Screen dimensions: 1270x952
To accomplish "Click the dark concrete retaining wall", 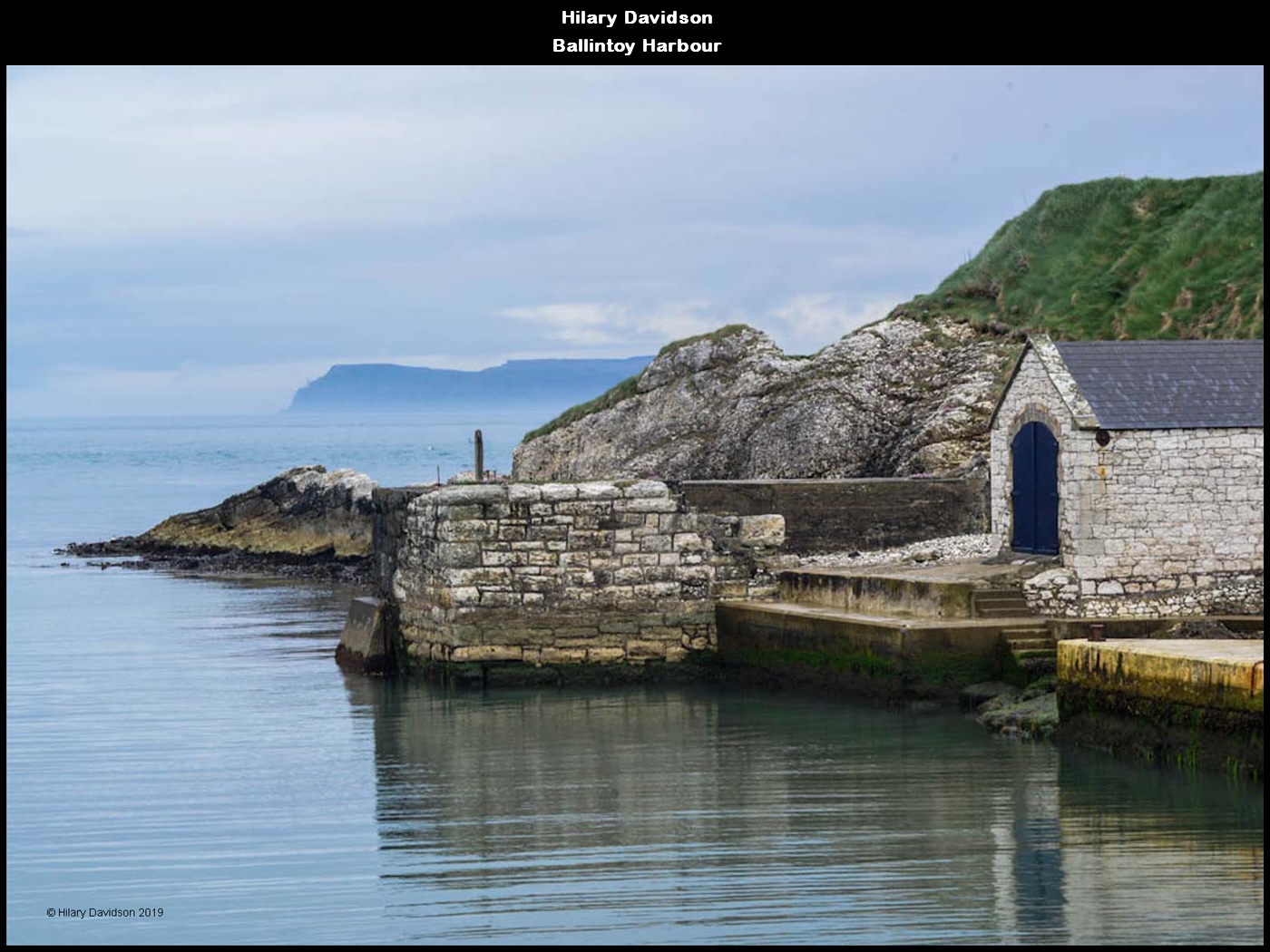I will 835,512.
